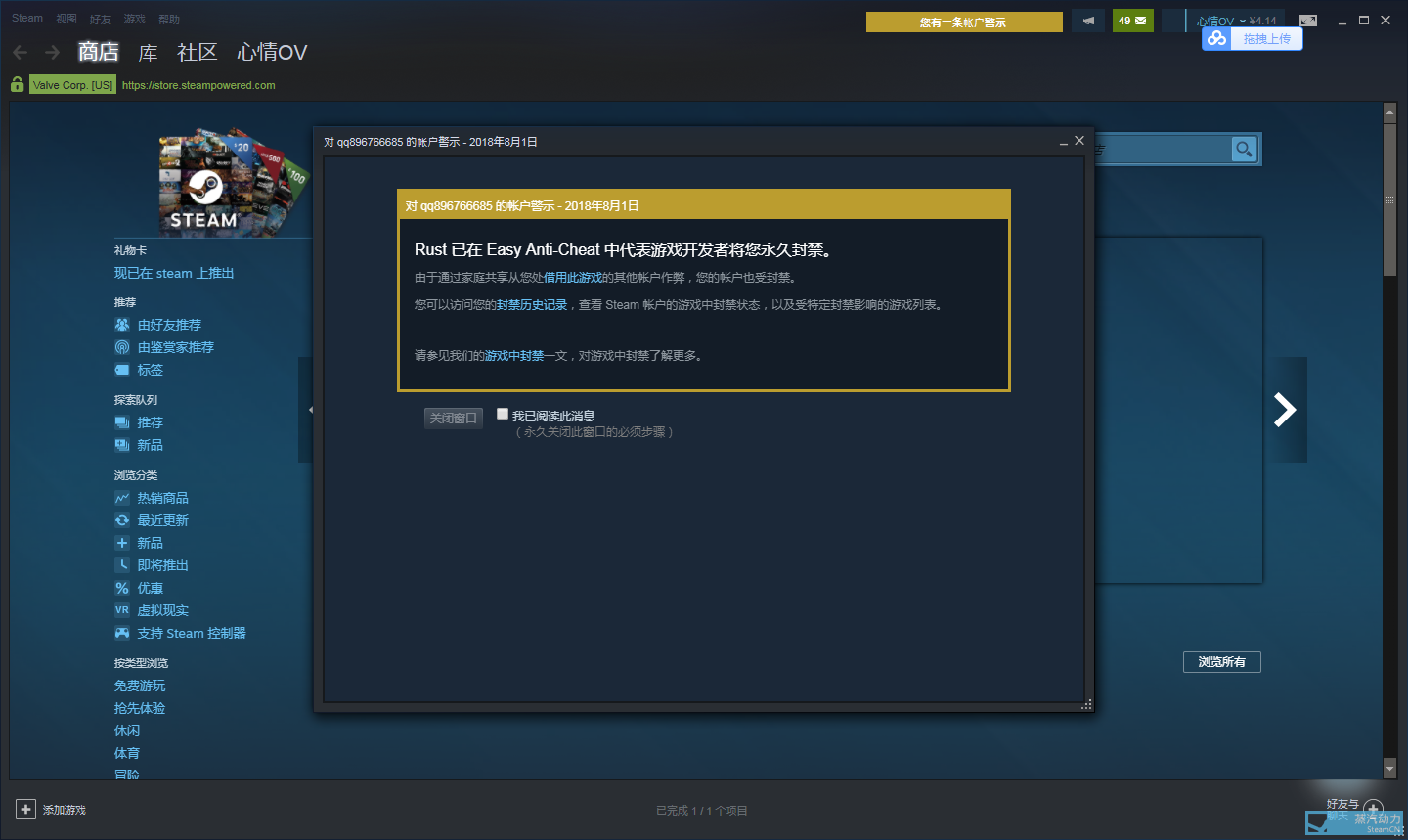The height and width of the screenshot is (840, 1408).
Task: Check the 我已阅读此消息 checkbox
Action: [x=502, y=414]
